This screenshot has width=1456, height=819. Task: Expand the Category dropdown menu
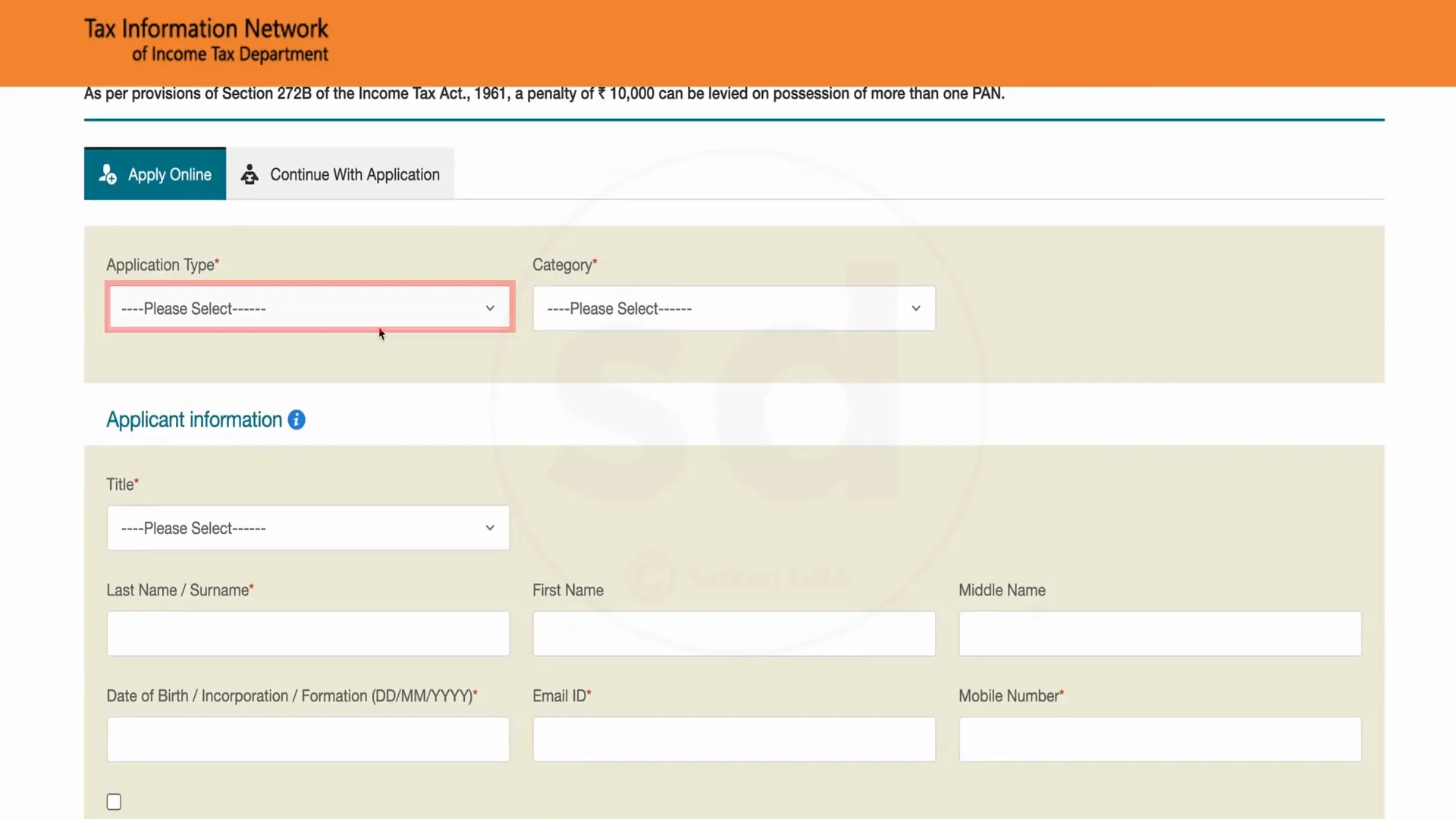735,308
